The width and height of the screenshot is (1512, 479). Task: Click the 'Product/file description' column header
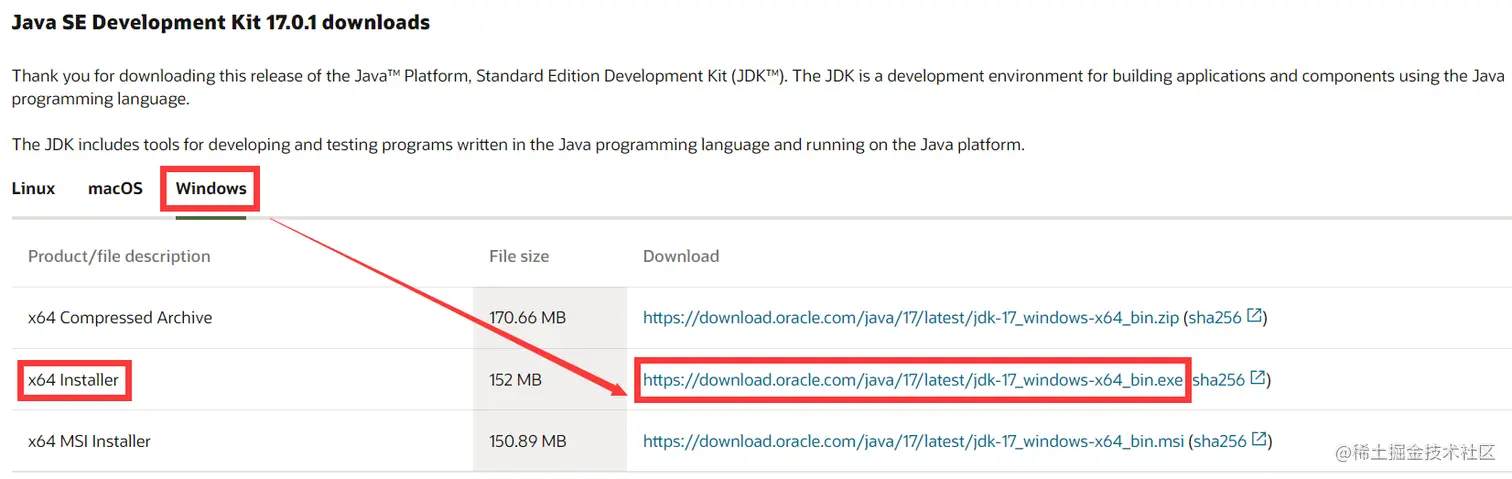pyautogui.click(x=119, y=256)
